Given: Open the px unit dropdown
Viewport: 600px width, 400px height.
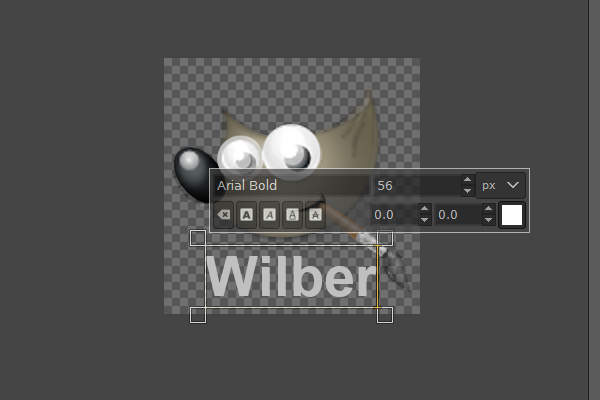Looking at the screenshot, I should 500,186.
